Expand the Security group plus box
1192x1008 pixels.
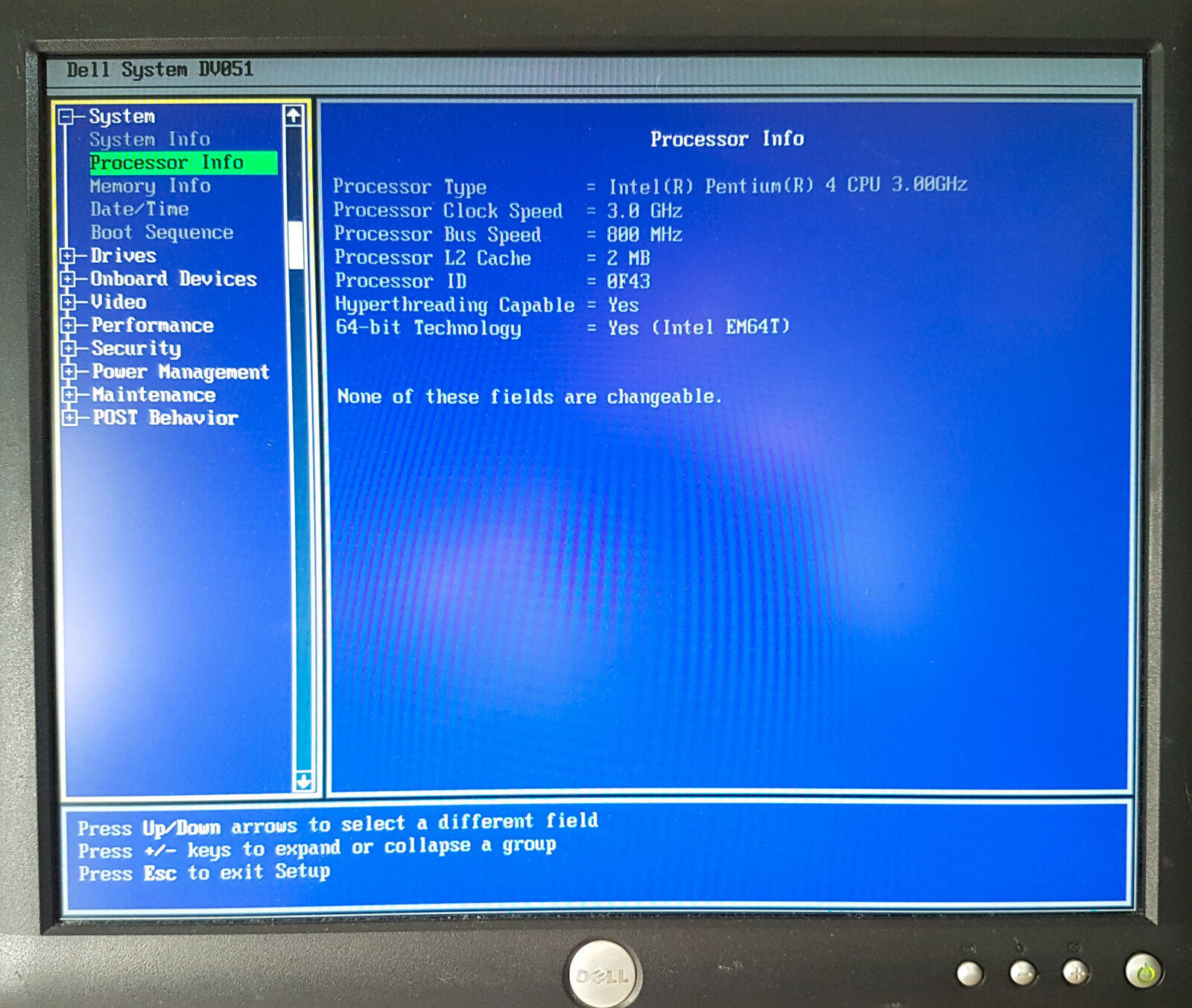[69, 349]
